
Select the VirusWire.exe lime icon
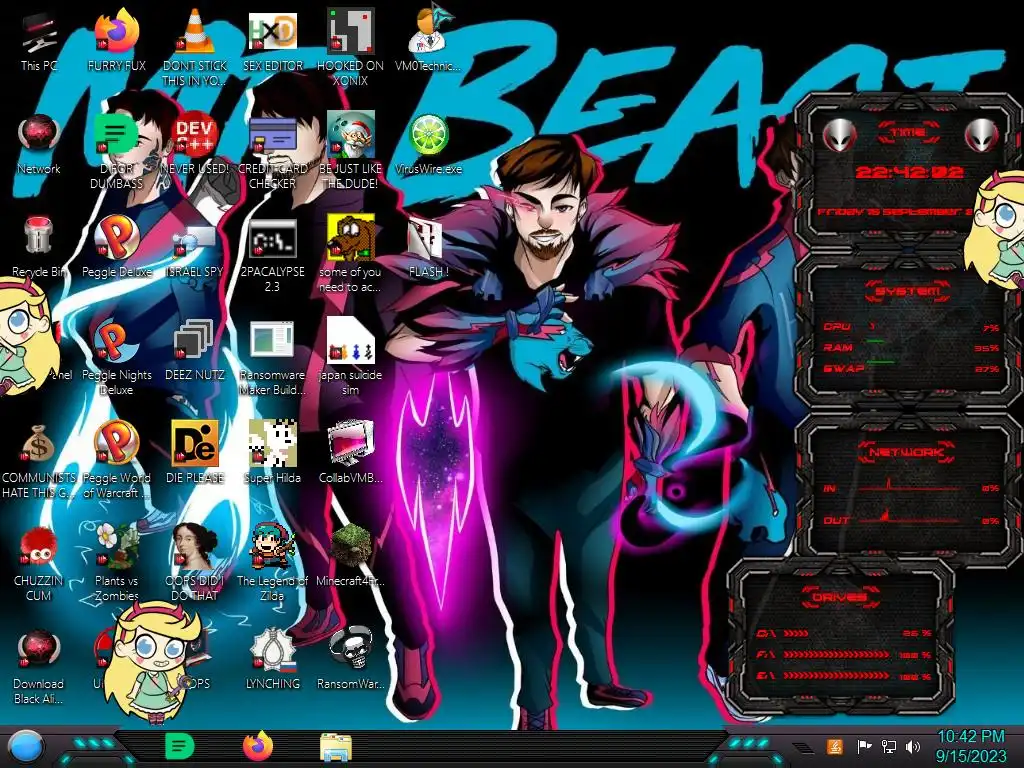[428, 136]
